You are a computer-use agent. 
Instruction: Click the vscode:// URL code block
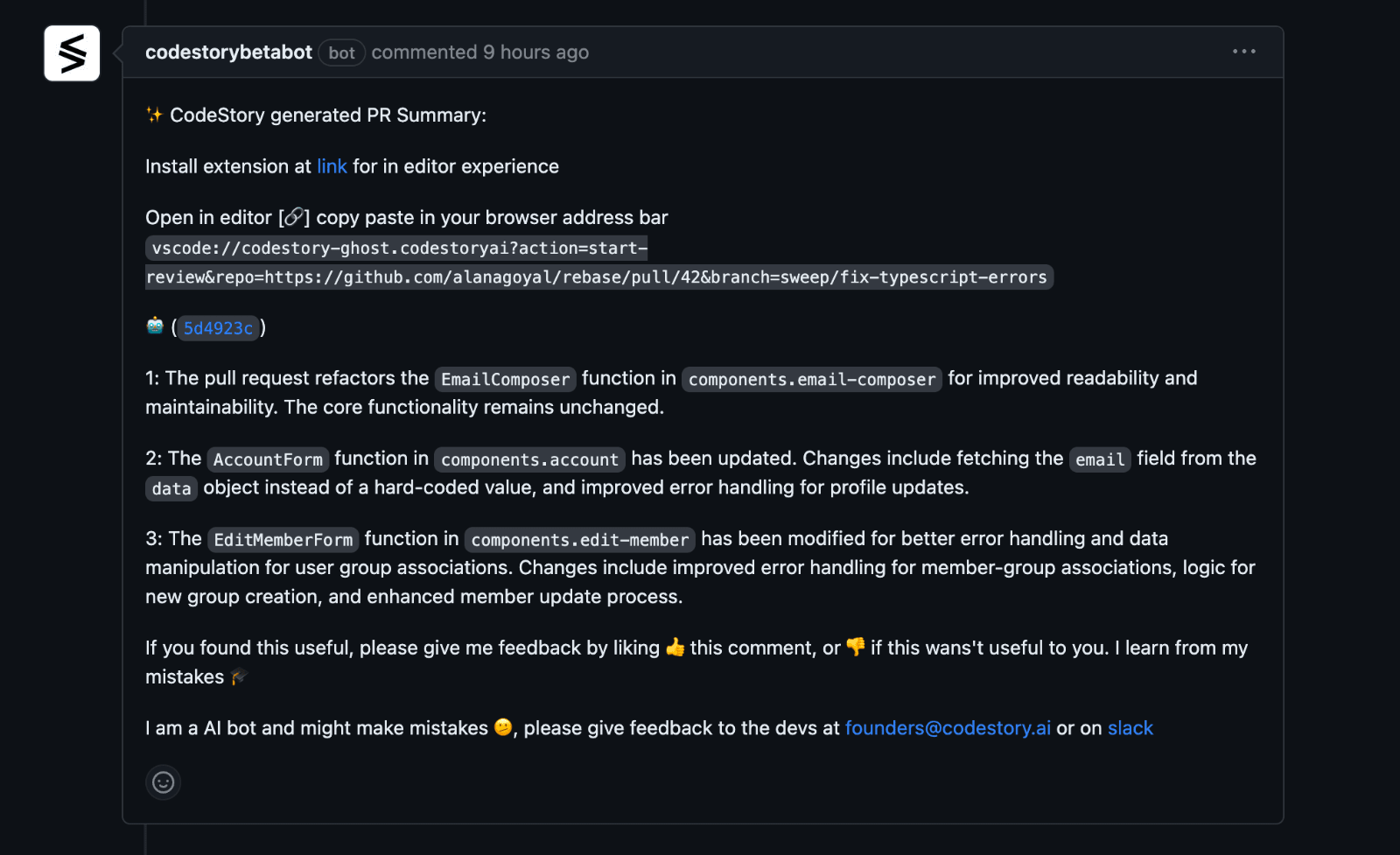pos(598,263)
